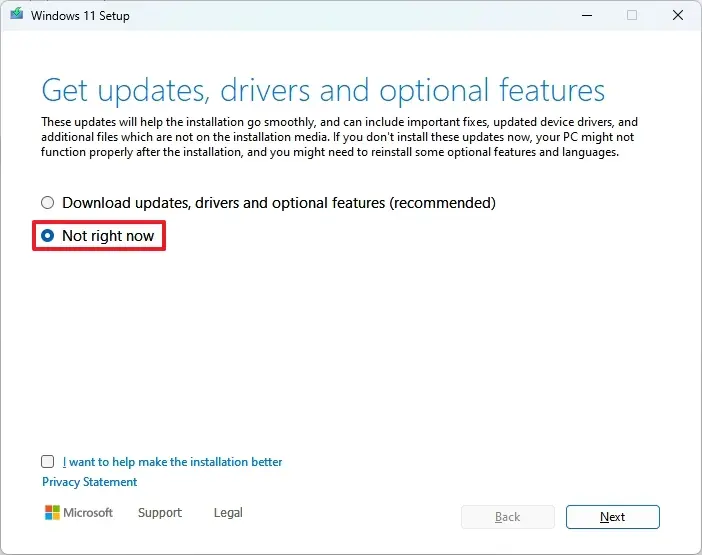Click the Legal link
The height and width of the screenshot is (555, 702).
click(228, 512)
